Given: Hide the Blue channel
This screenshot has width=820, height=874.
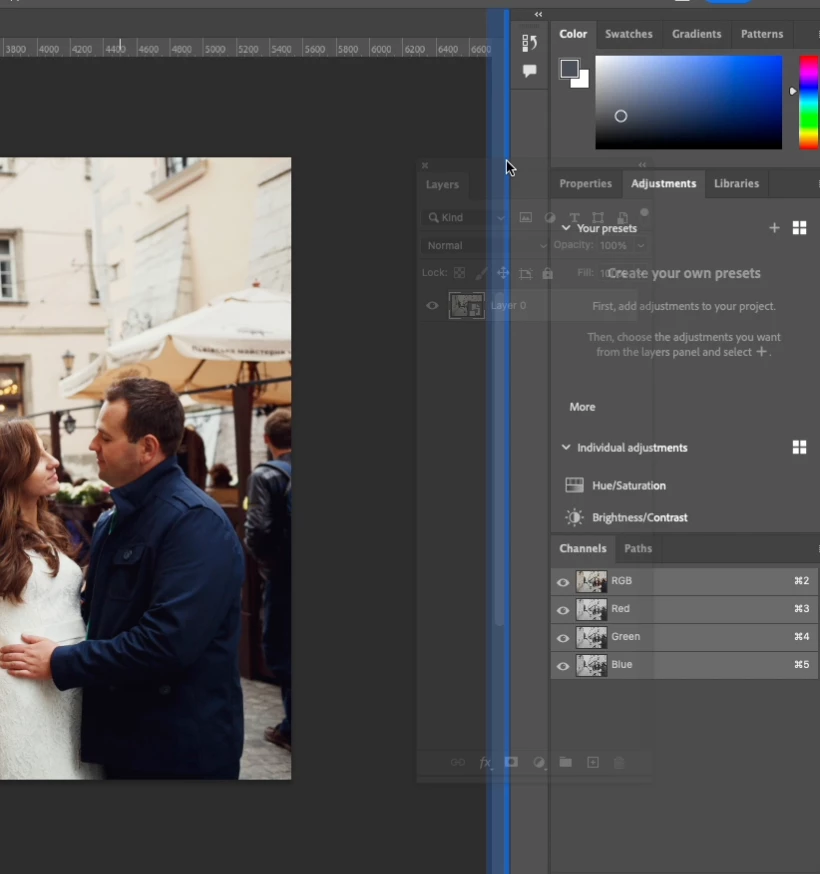Looking at the screenshot, I should [563, 666].
